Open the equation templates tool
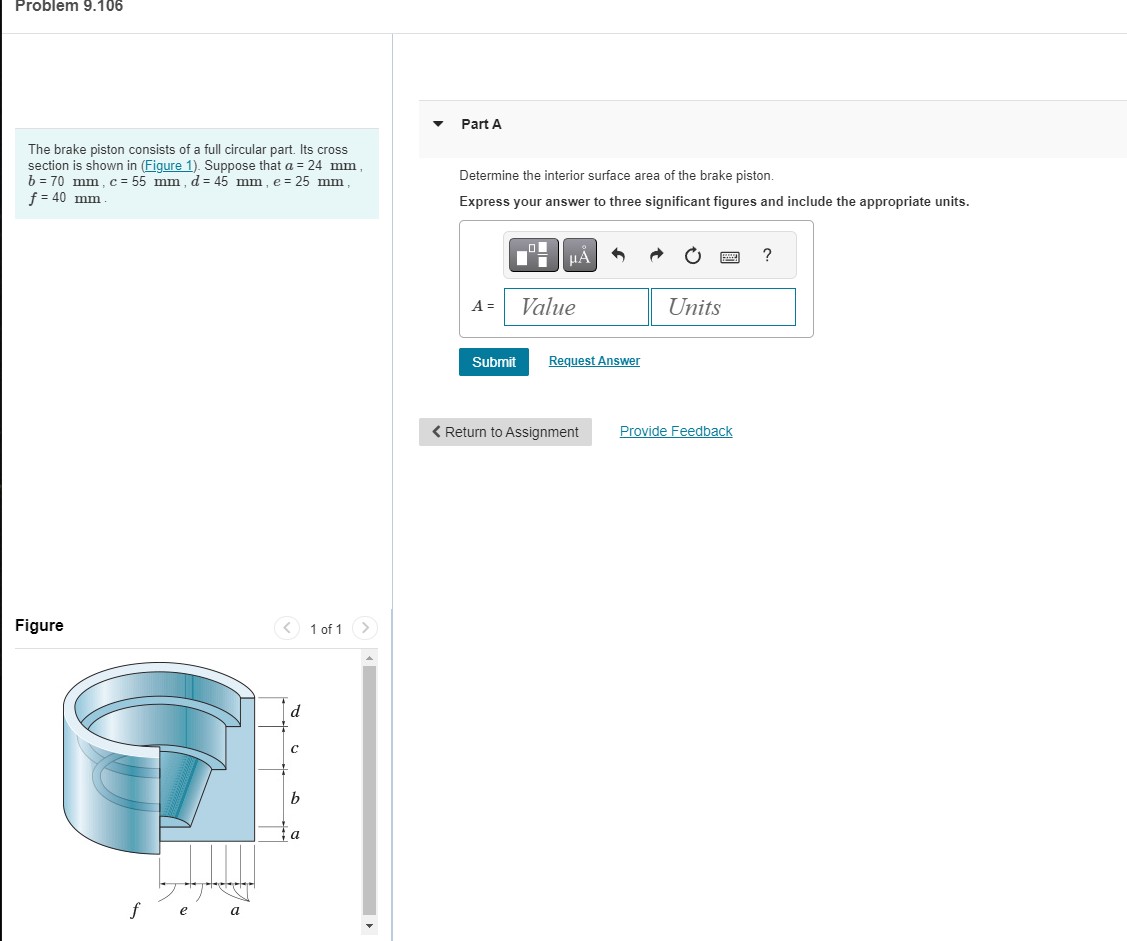This screenshot has height=941, width=1127. [533, 255]
